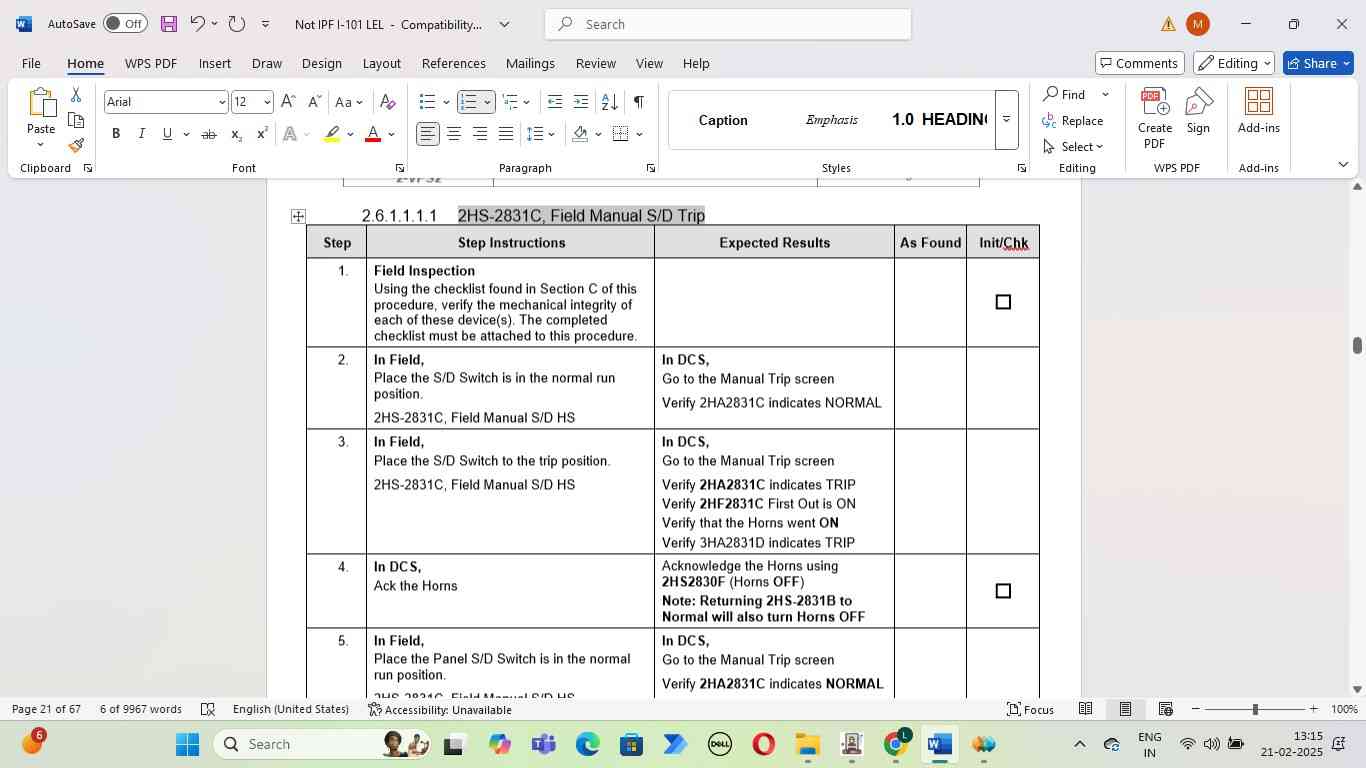Open the References tab
The height and width of the screenshot is (768, 1366).
click(454, 63)
